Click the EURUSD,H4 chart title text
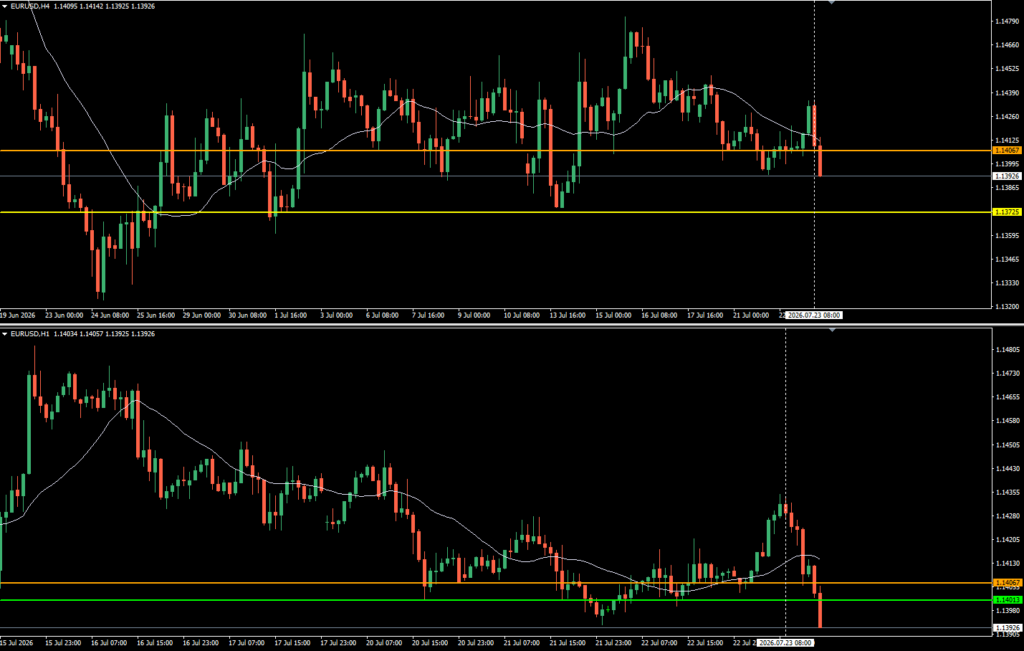This screenshot has width=1024, height=651. [31, 6]
